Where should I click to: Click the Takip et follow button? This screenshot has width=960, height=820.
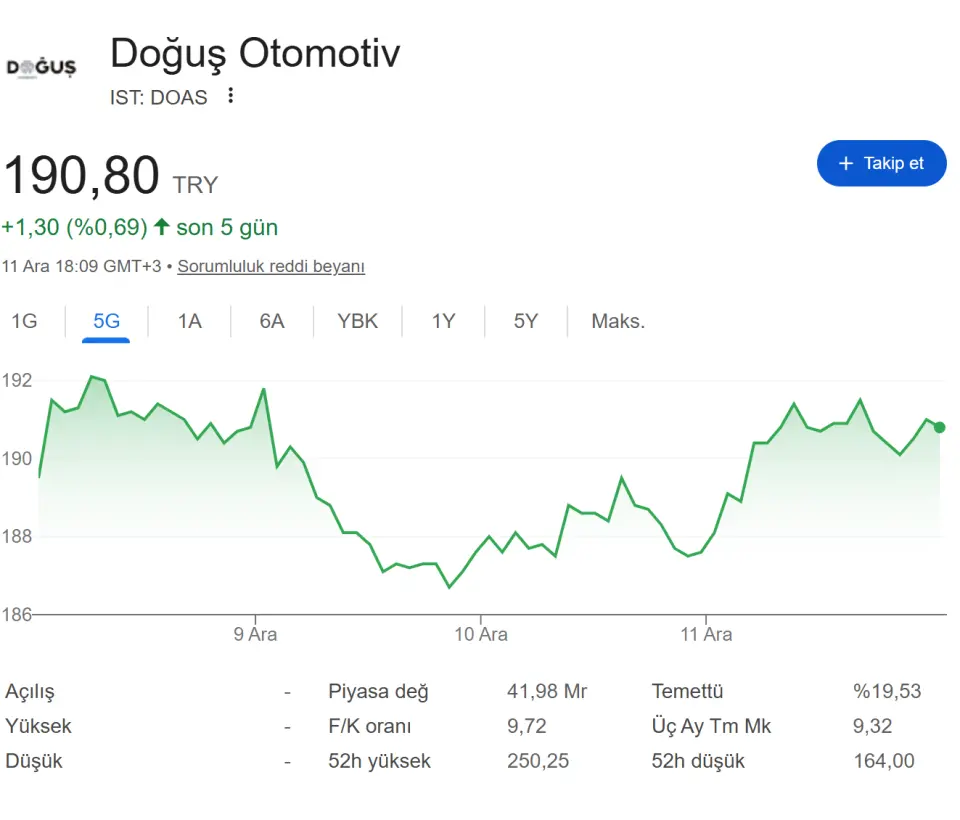pos(881,163)
